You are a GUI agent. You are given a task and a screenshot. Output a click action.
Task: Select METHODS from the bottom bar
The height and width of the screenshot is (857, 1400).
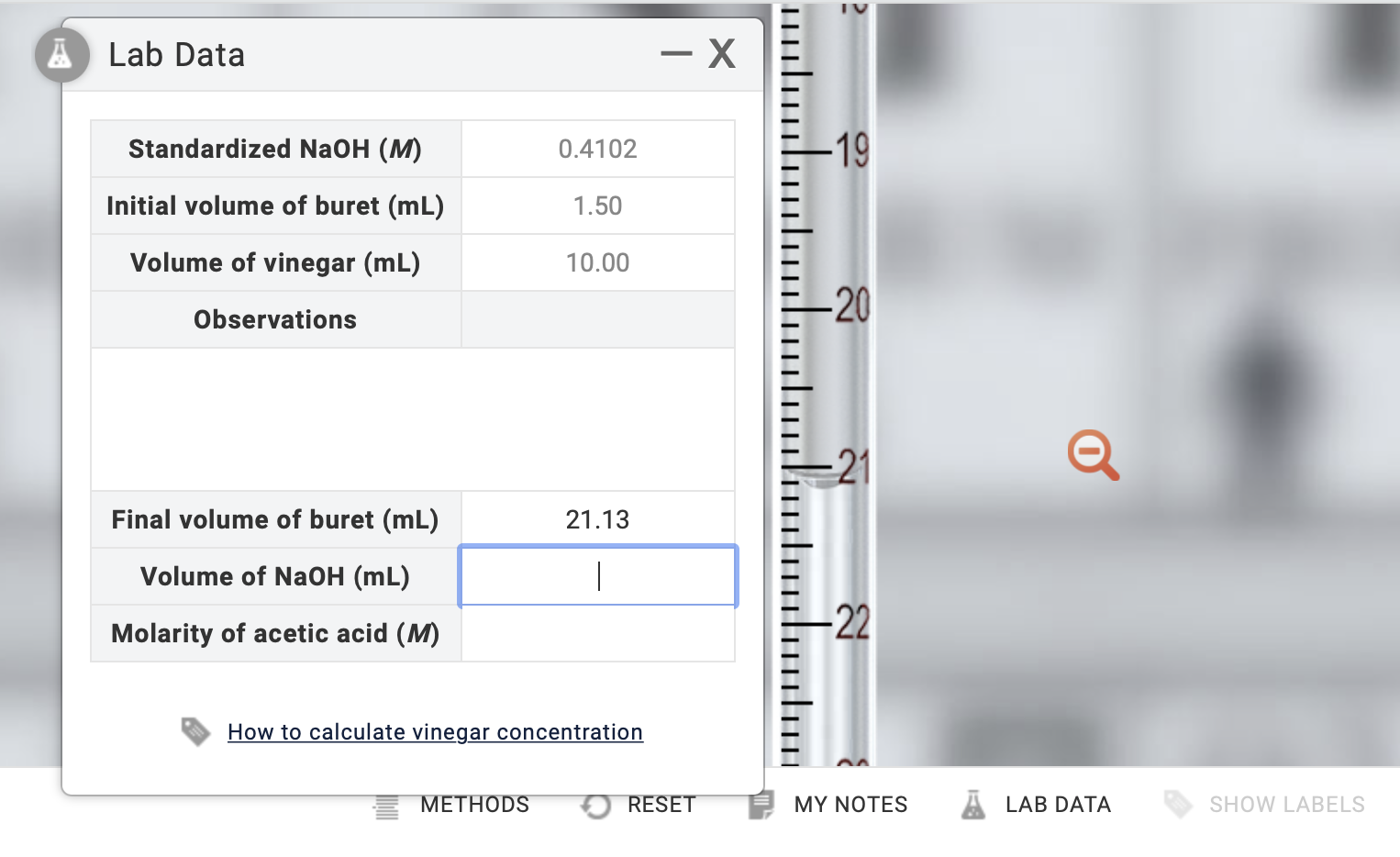(474, 805)
